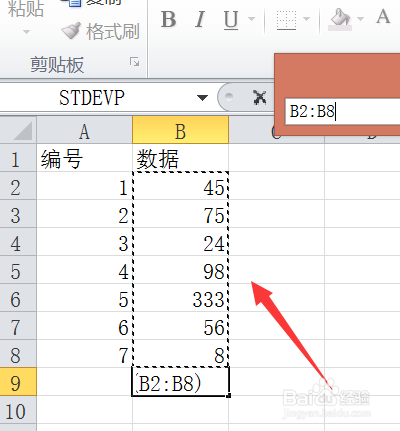This screenshot has height=431, width=400.
Task: Select row 10 header
Action: (x=18, y=410)
